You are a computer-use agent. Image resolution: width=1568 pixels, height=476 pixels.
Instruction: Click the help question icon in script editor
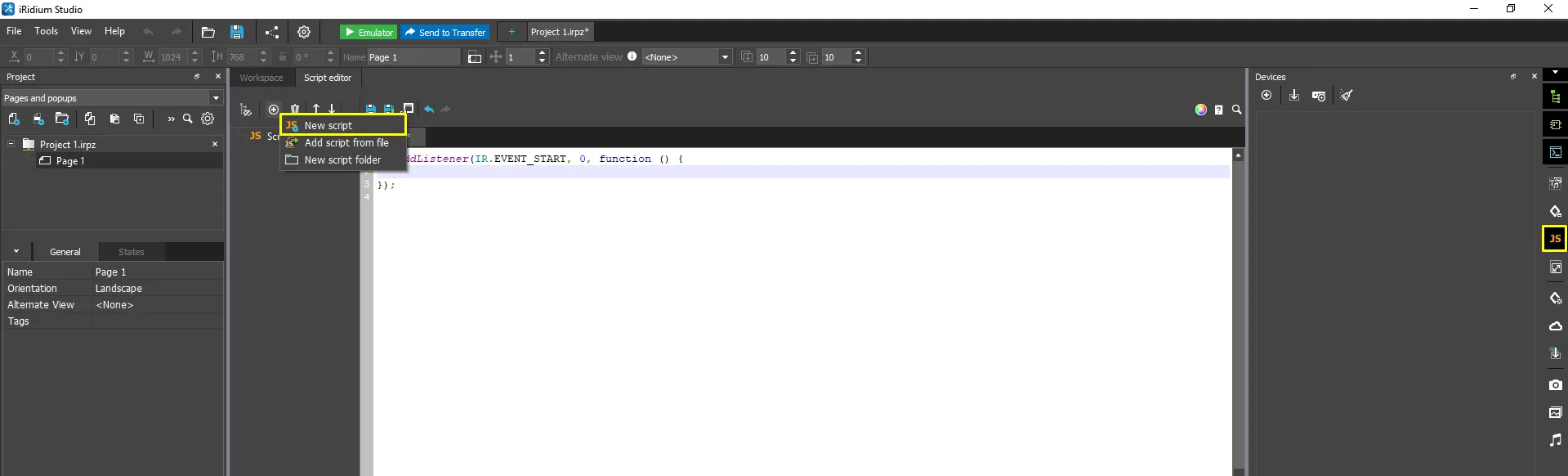click(1218, 110)
